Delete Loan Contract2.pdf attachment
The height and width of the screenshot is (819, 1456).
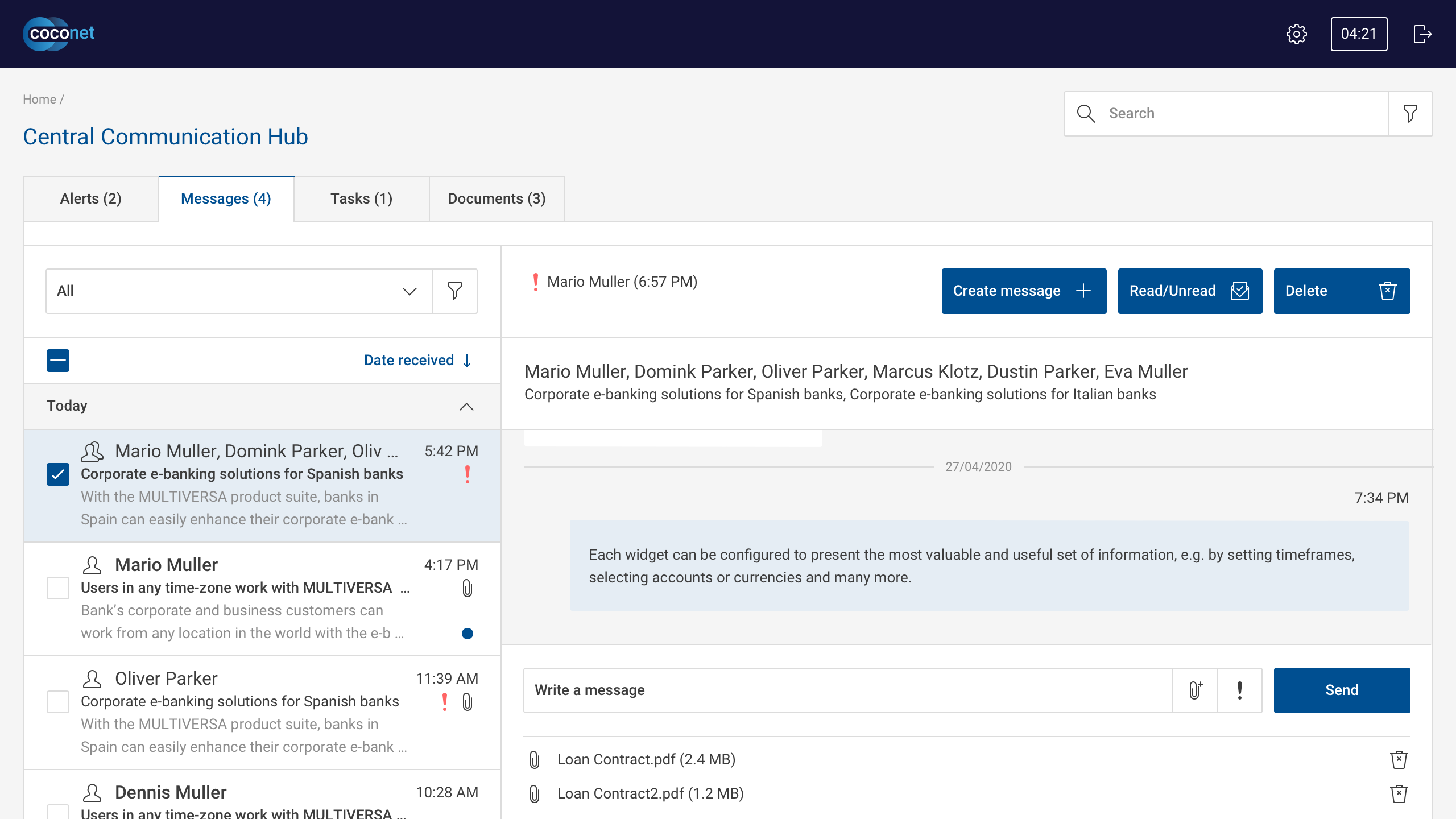pos(1399,793)
